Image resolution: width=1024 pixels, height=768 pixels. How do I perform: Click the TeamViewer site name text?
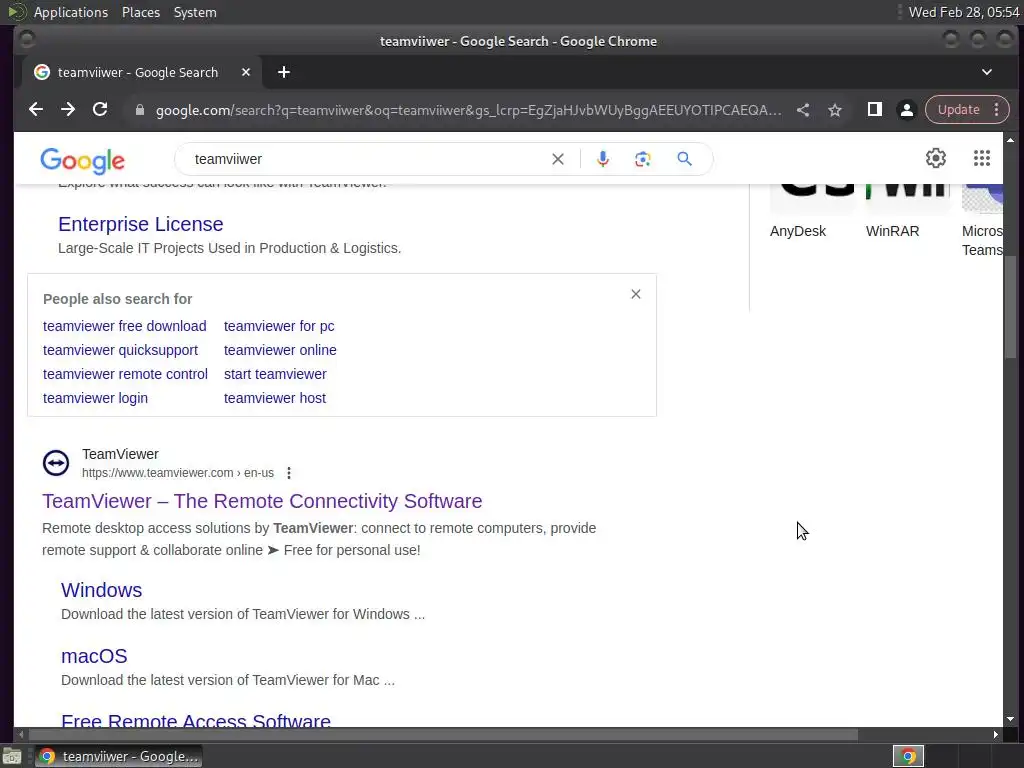tap(120, 454)
